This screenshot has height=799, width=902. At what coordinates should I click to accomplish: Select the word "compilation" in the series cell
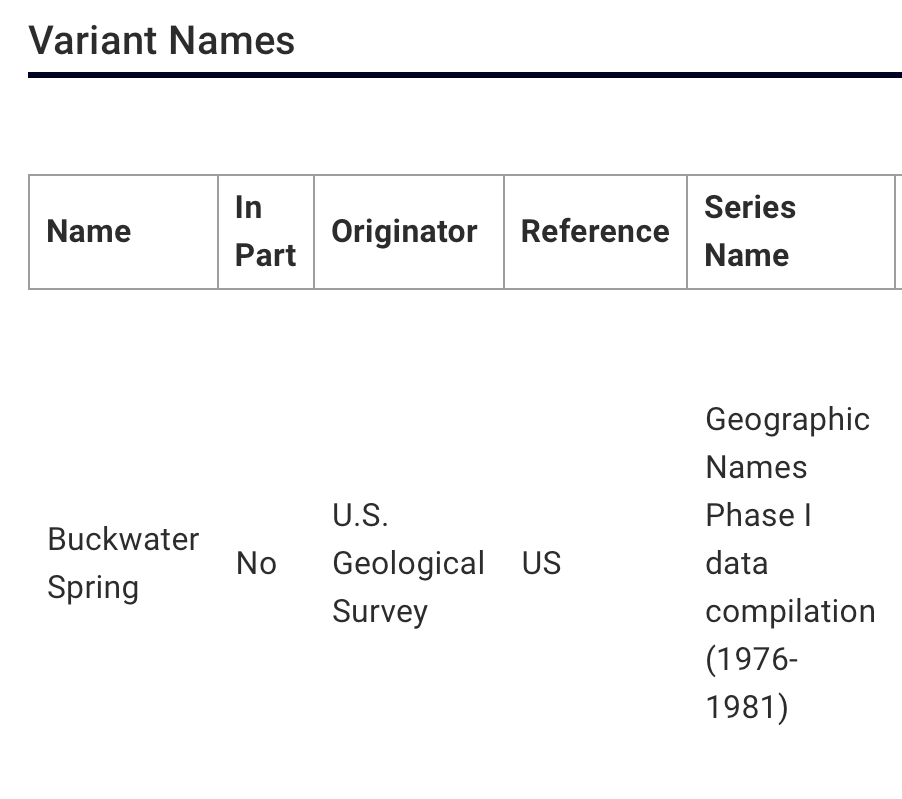(790, 611)
